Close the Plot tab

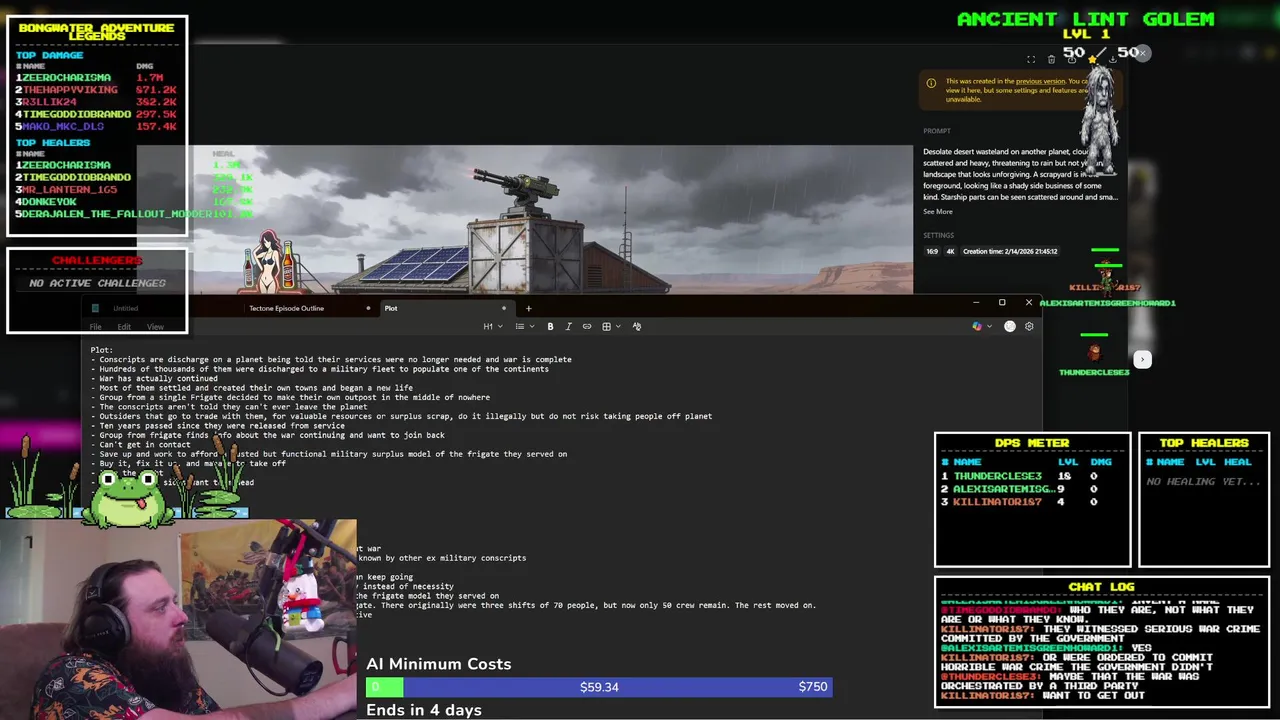(x=503, y=308)
